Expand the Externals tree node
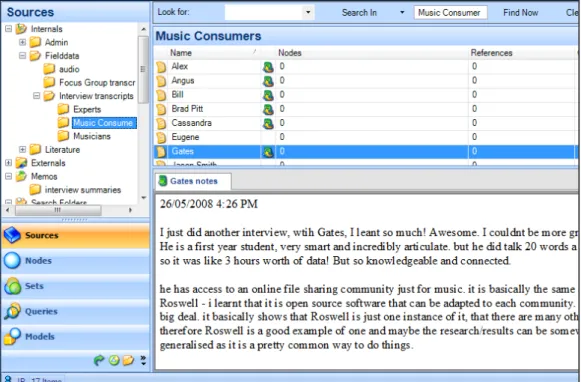 click(x=9, y=163)
